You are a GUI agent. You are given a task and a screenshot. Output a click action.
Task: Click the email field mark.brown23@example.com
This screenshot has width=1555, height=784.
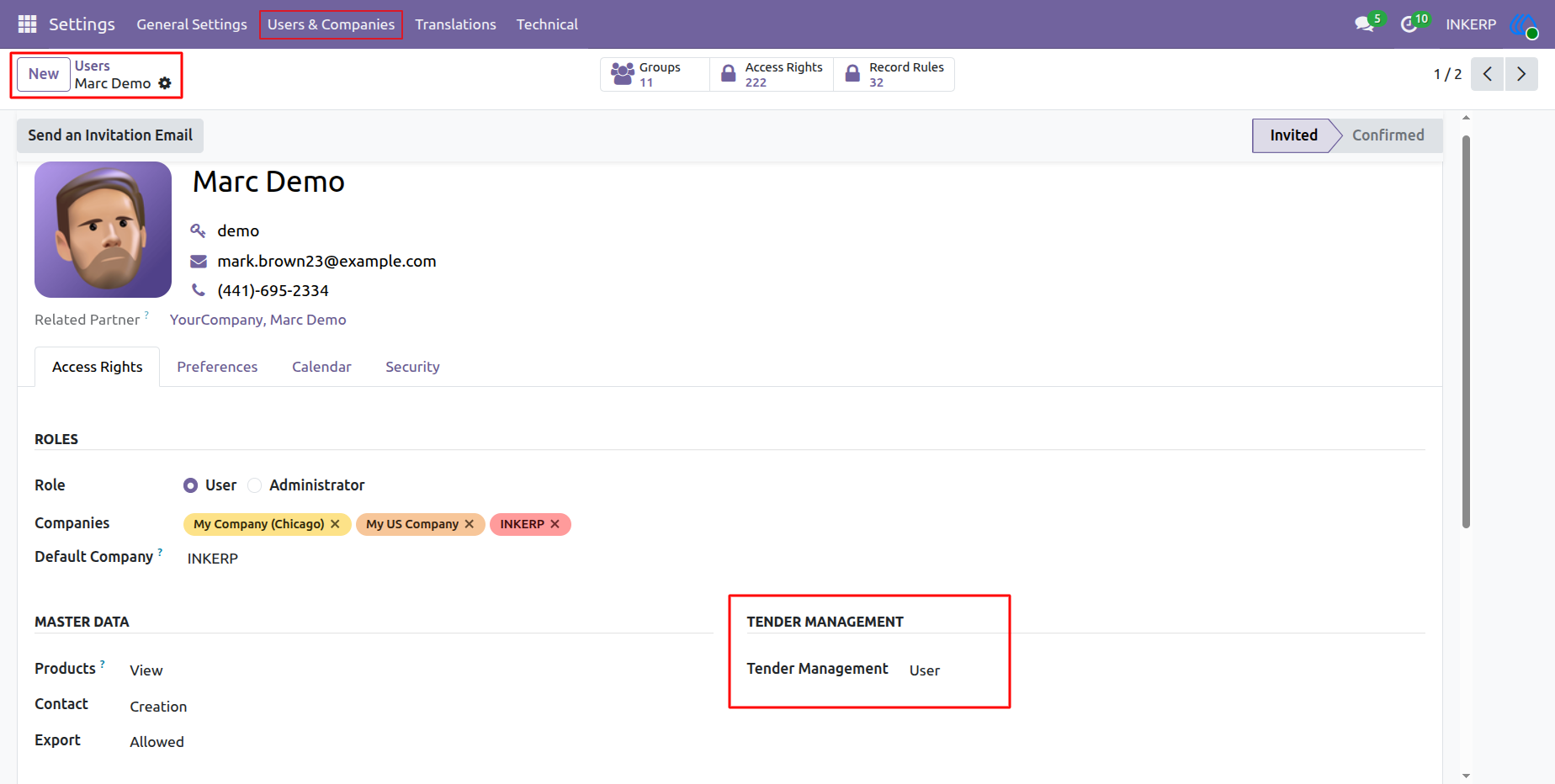point(326,261)
